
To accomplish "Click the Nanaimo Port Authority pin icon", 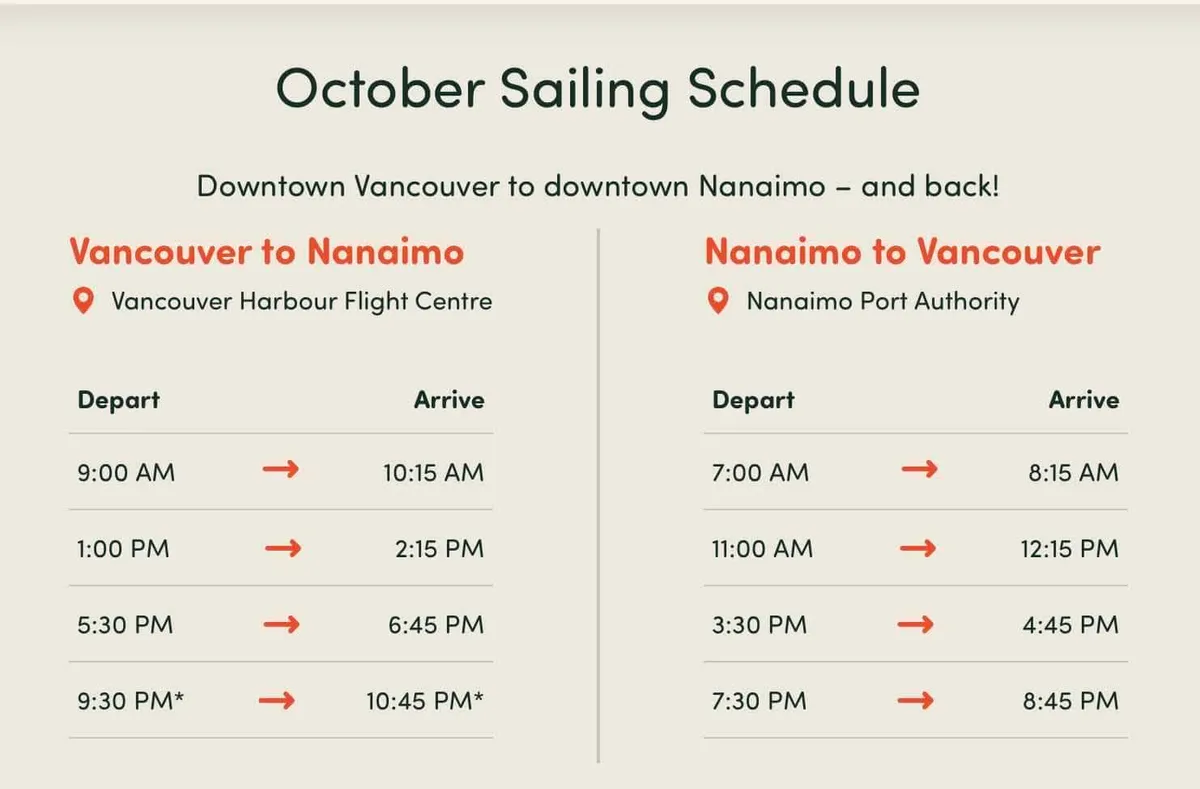I will [x=717, y=301].
